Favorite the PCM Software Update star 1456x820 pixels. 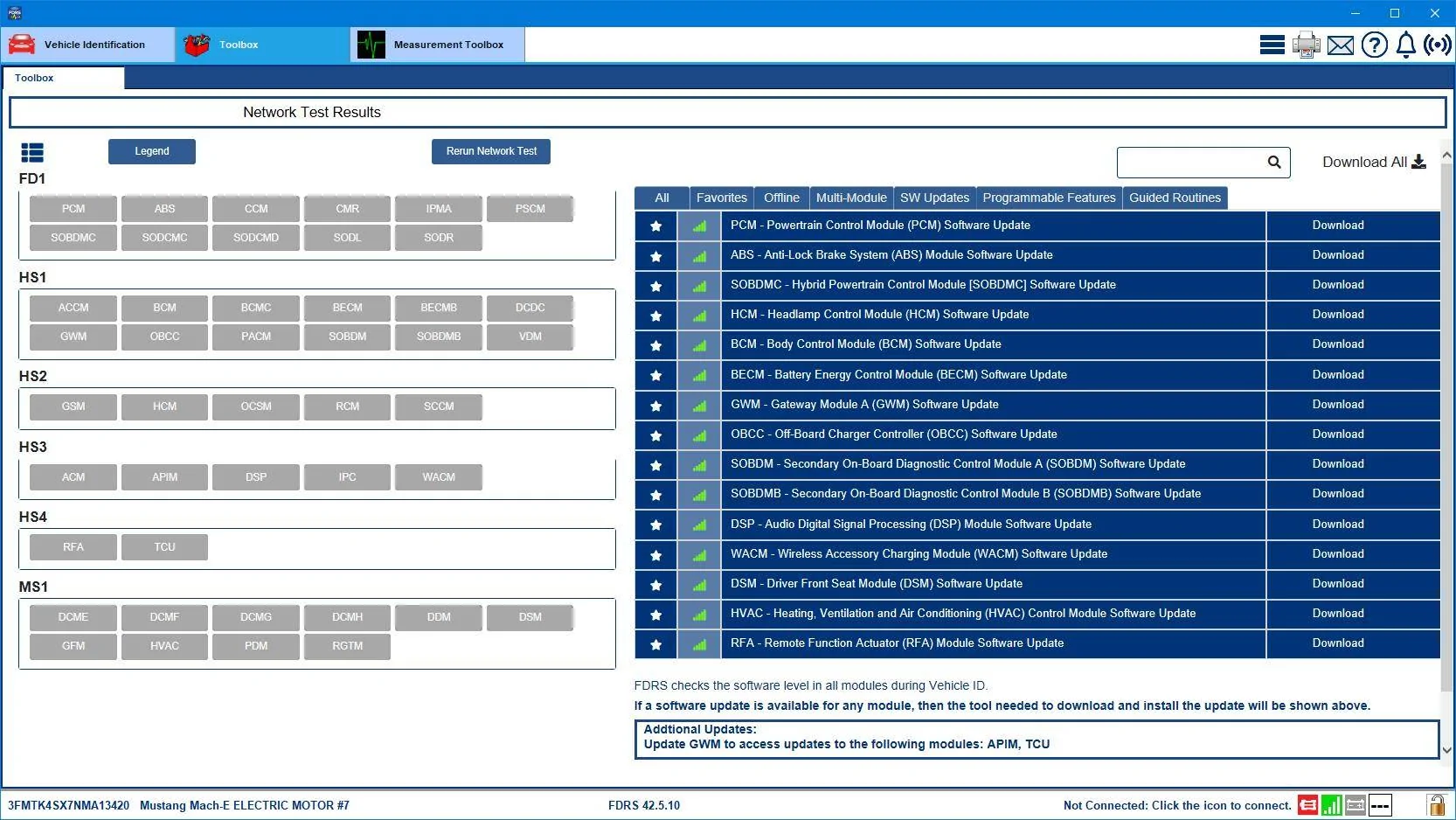[x=655, y=226]
